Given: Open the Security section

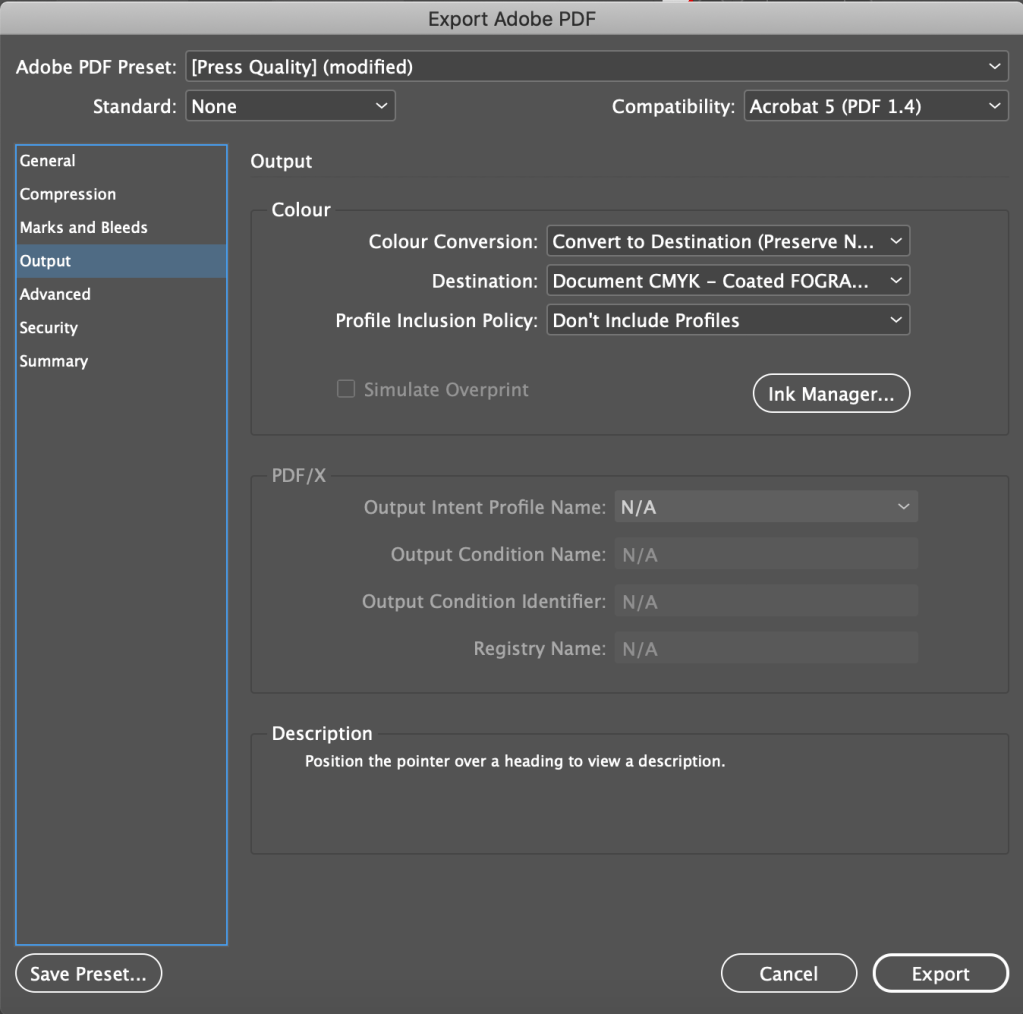Looking at the screenshot, I should [x=49, y=328].
